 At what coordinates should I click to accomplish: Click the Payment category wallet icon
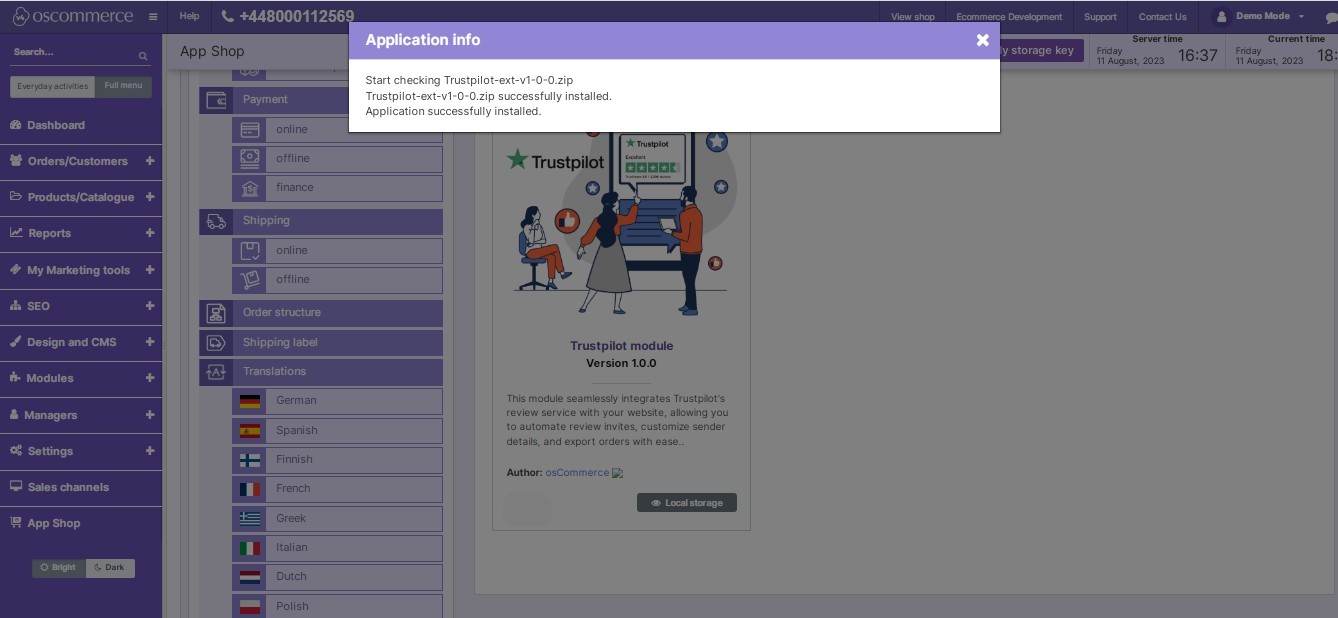pos(216,100)
